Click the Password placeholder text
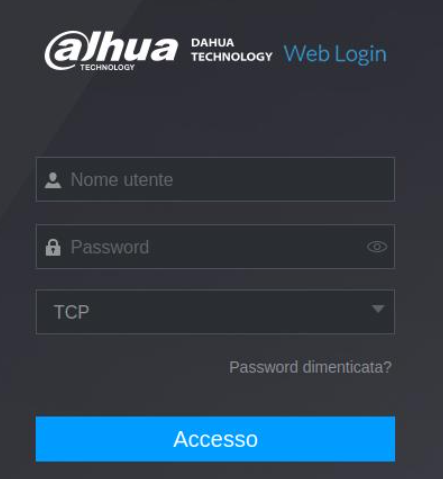443x479 pixels. [110, 247]
